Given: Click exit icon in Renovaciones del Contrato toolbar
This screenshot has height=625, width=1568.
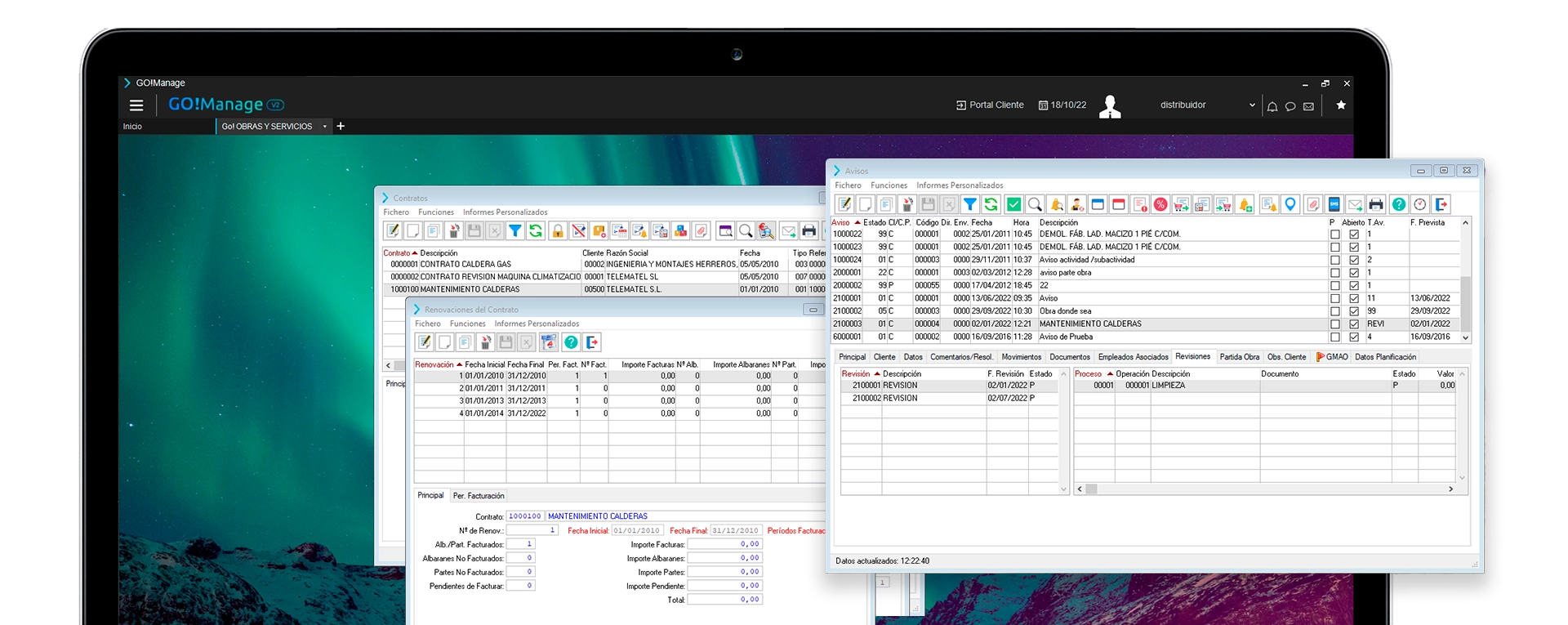Looking at the screenshot, I should (x=592, y=342).
